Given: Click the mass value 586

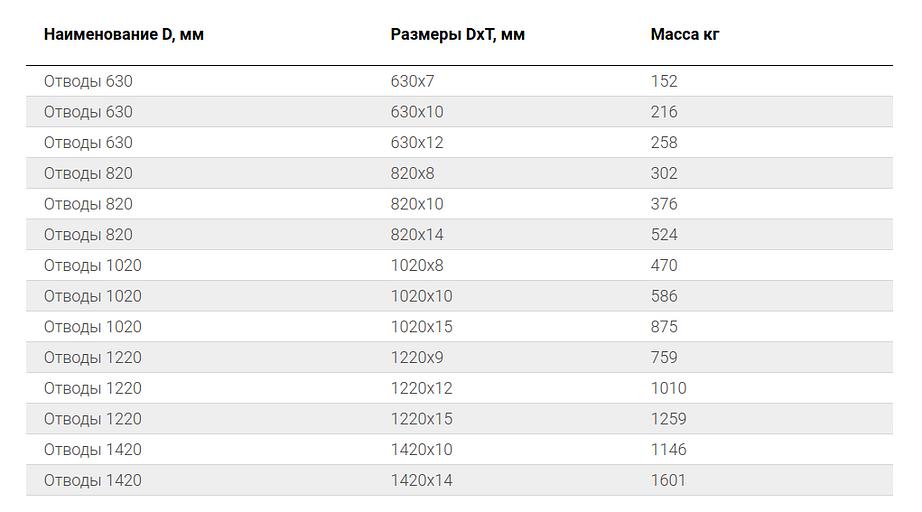Looking at the screenshot, I should (664, 296).
